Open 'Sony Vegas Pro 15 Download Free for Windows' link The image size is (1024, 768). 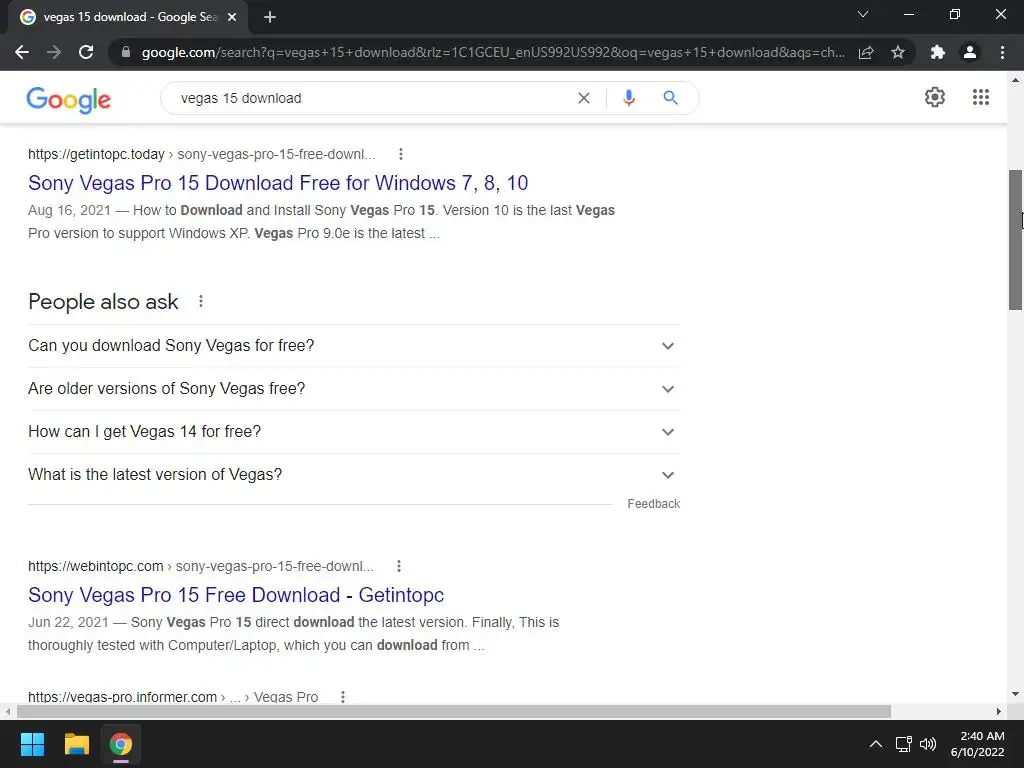278,183
